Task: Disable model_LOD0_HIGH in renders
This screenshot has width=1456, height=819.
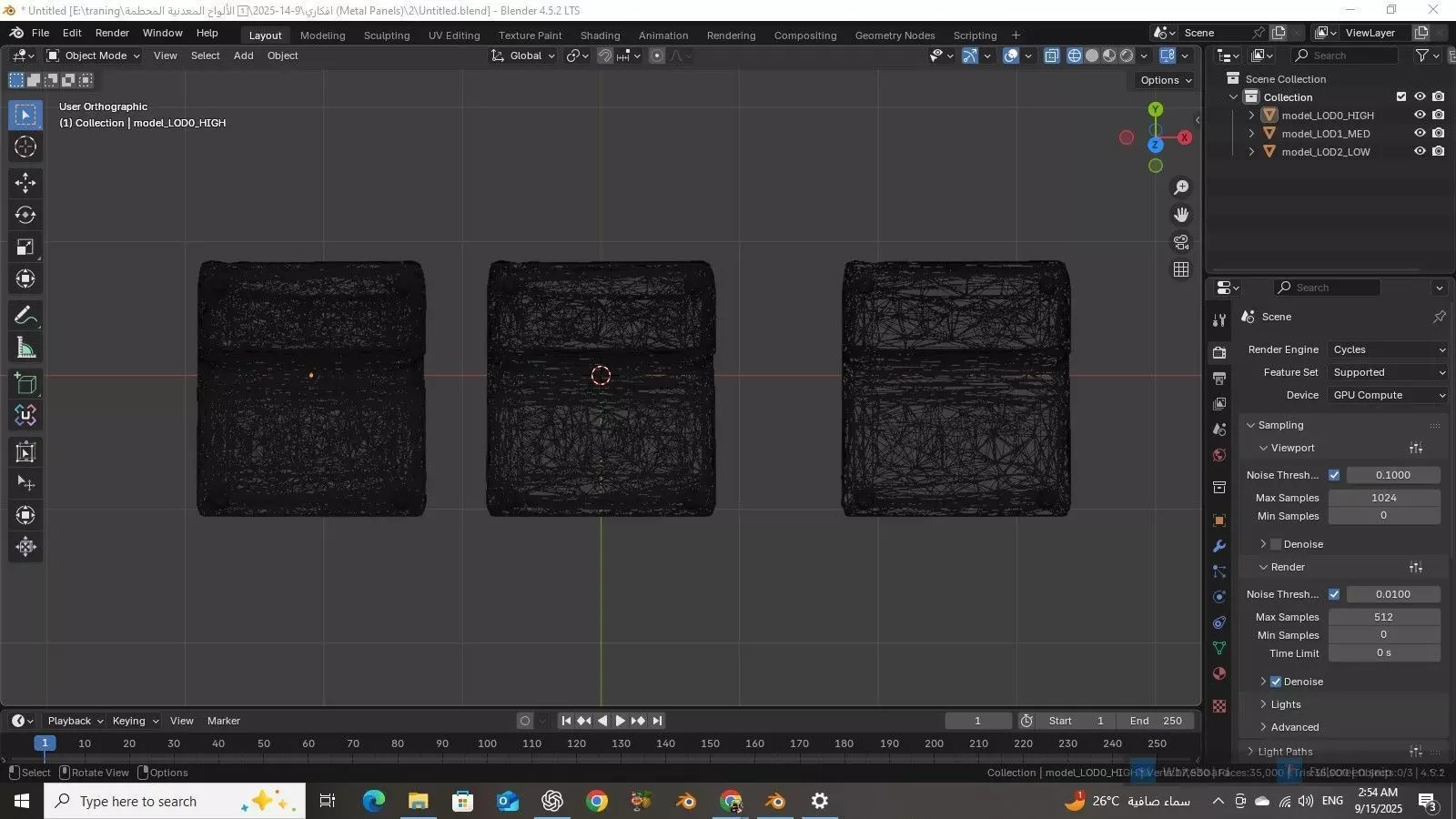Action: (x=1438, y=116)
